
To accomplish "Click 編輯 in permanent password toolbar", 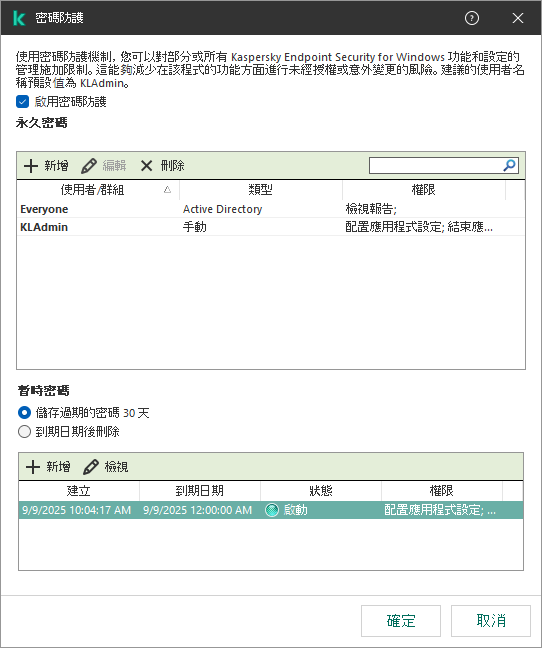I will click(104, 166).
